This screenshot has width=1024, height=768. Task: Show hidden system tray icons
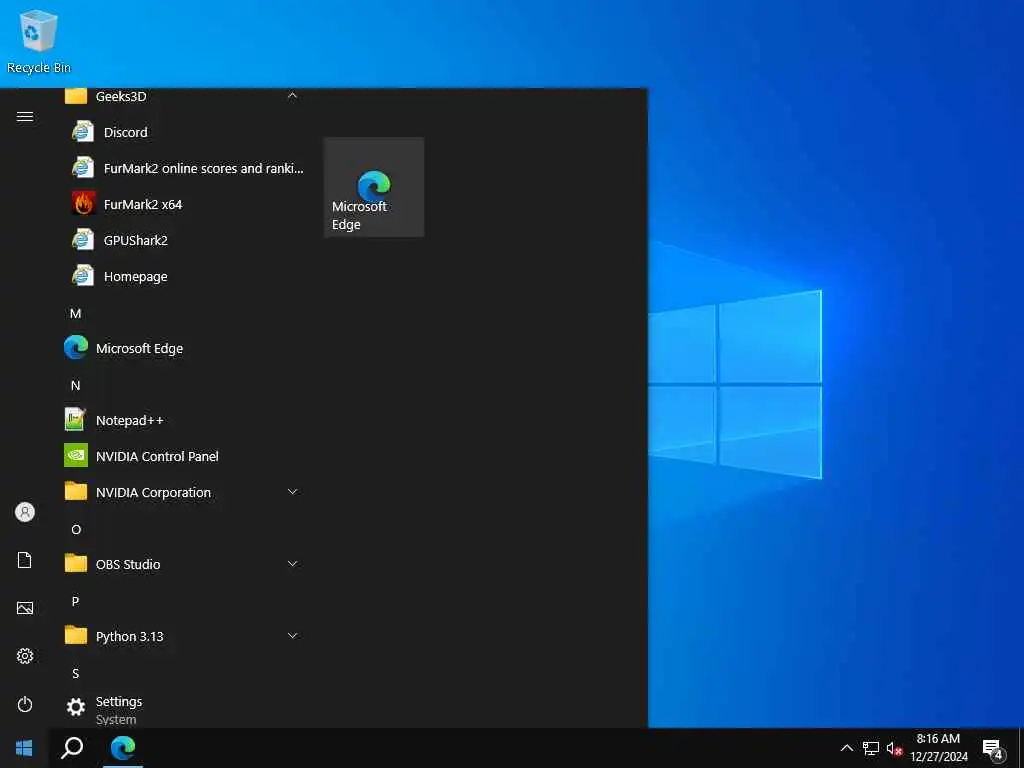[846, 748]
